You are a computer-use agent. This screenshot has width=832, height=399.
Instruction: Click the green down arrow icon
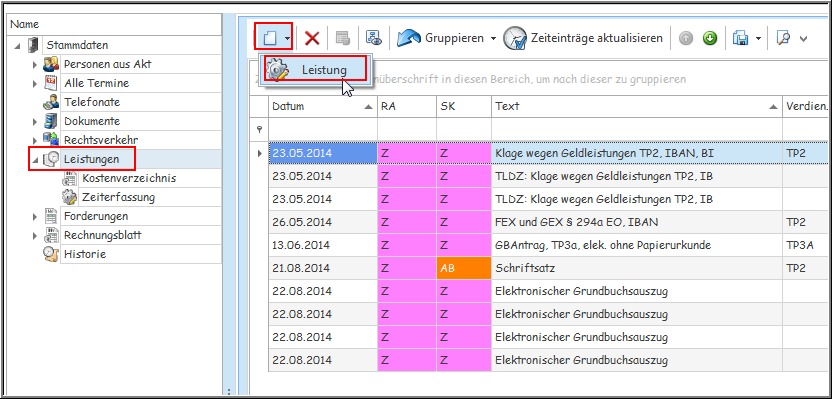pyautogui.click(x=710, y=38)
